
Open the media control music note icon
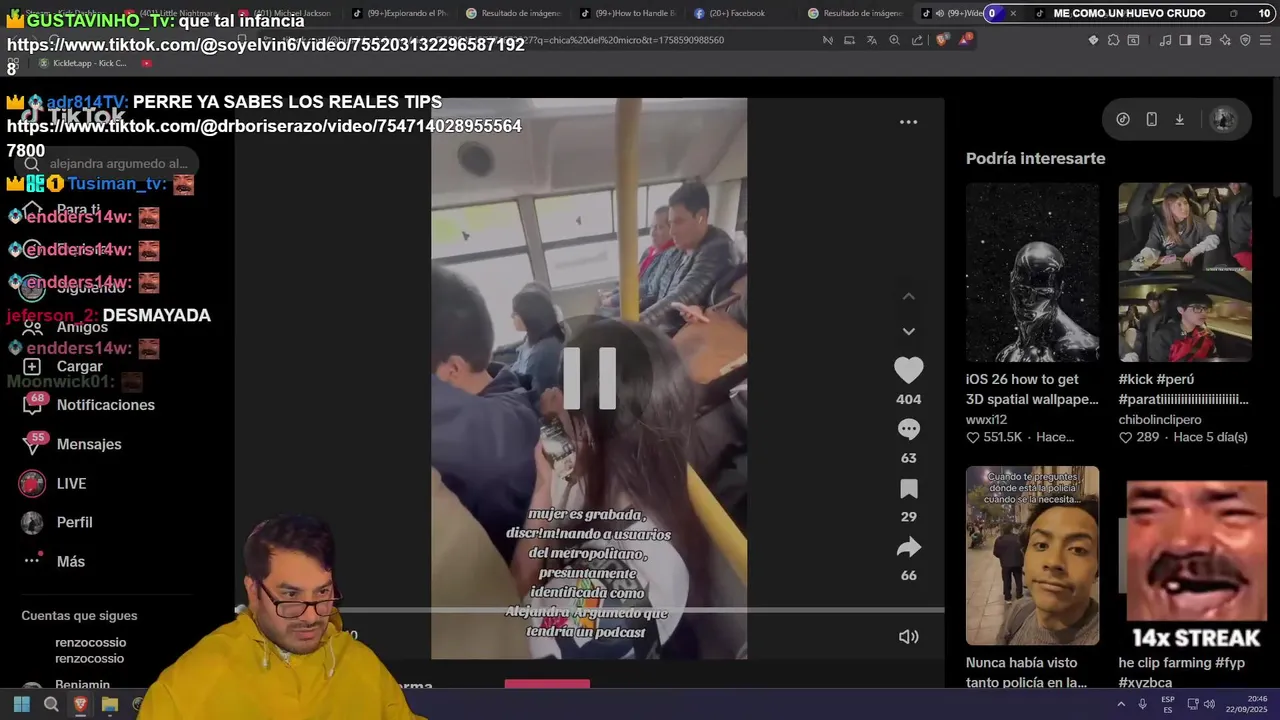1165,40
